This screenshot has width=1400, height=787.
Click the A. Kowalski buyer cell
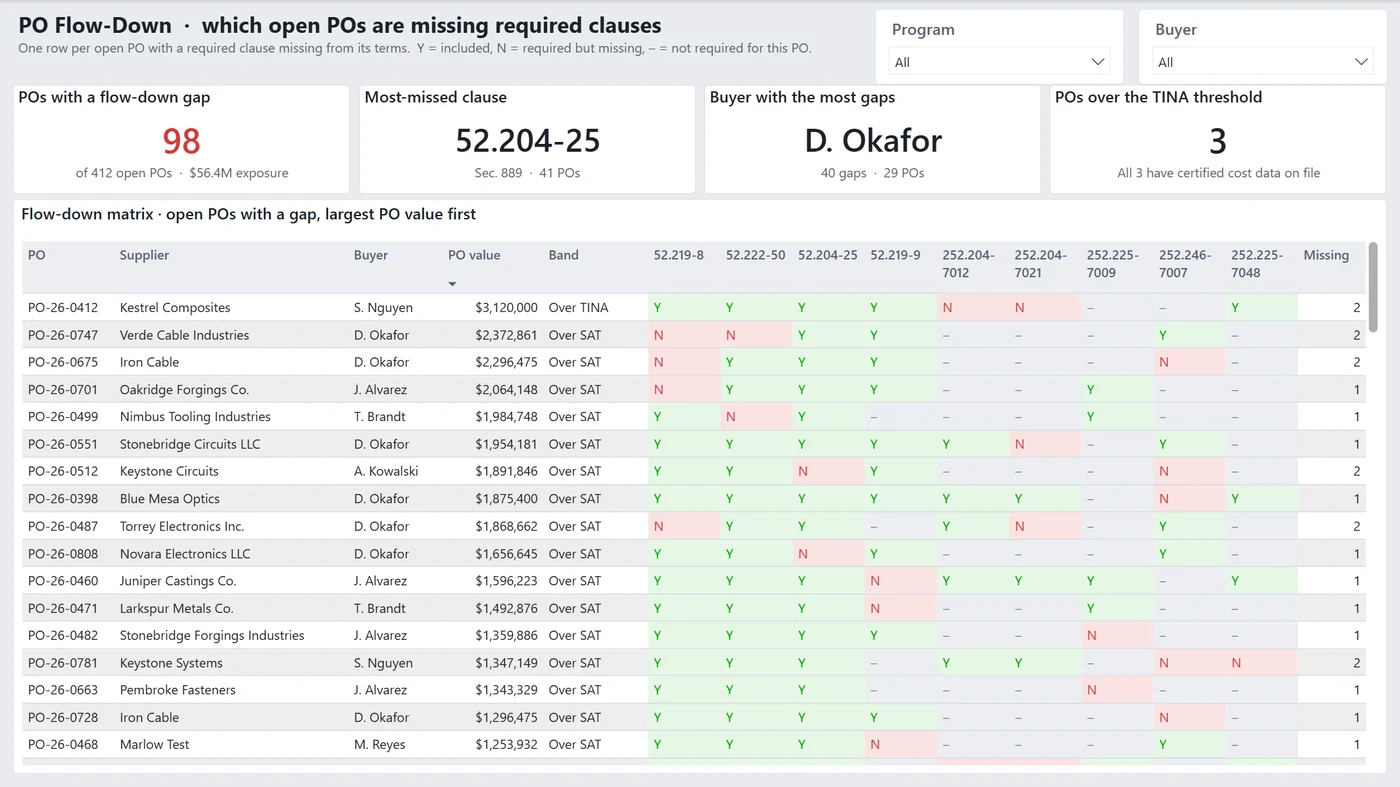386,471
